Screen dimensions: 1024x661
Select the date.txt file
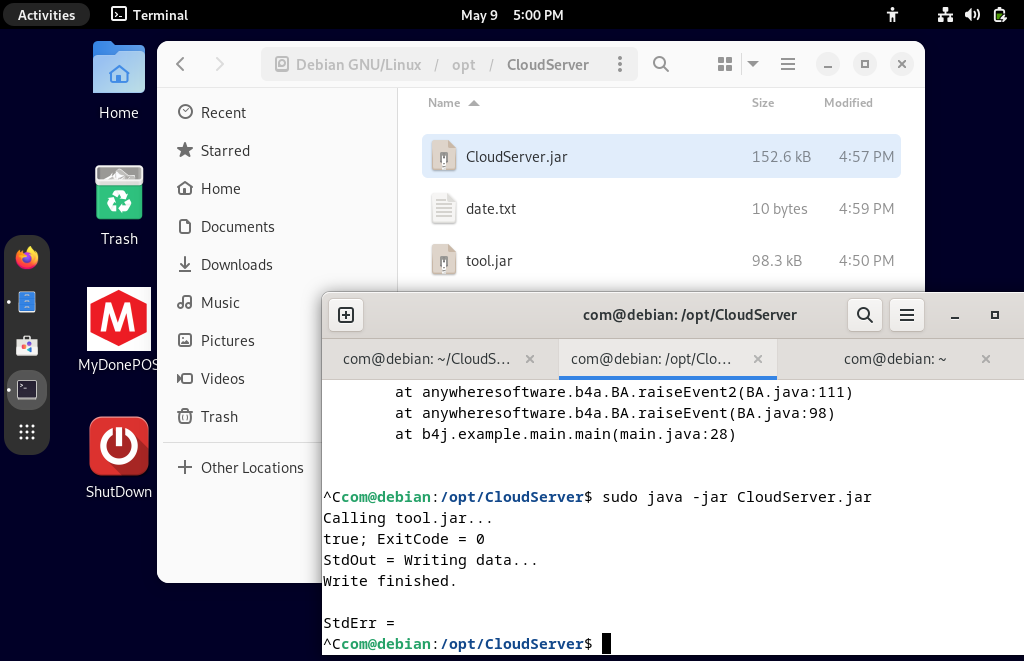[x=491, y=208]
